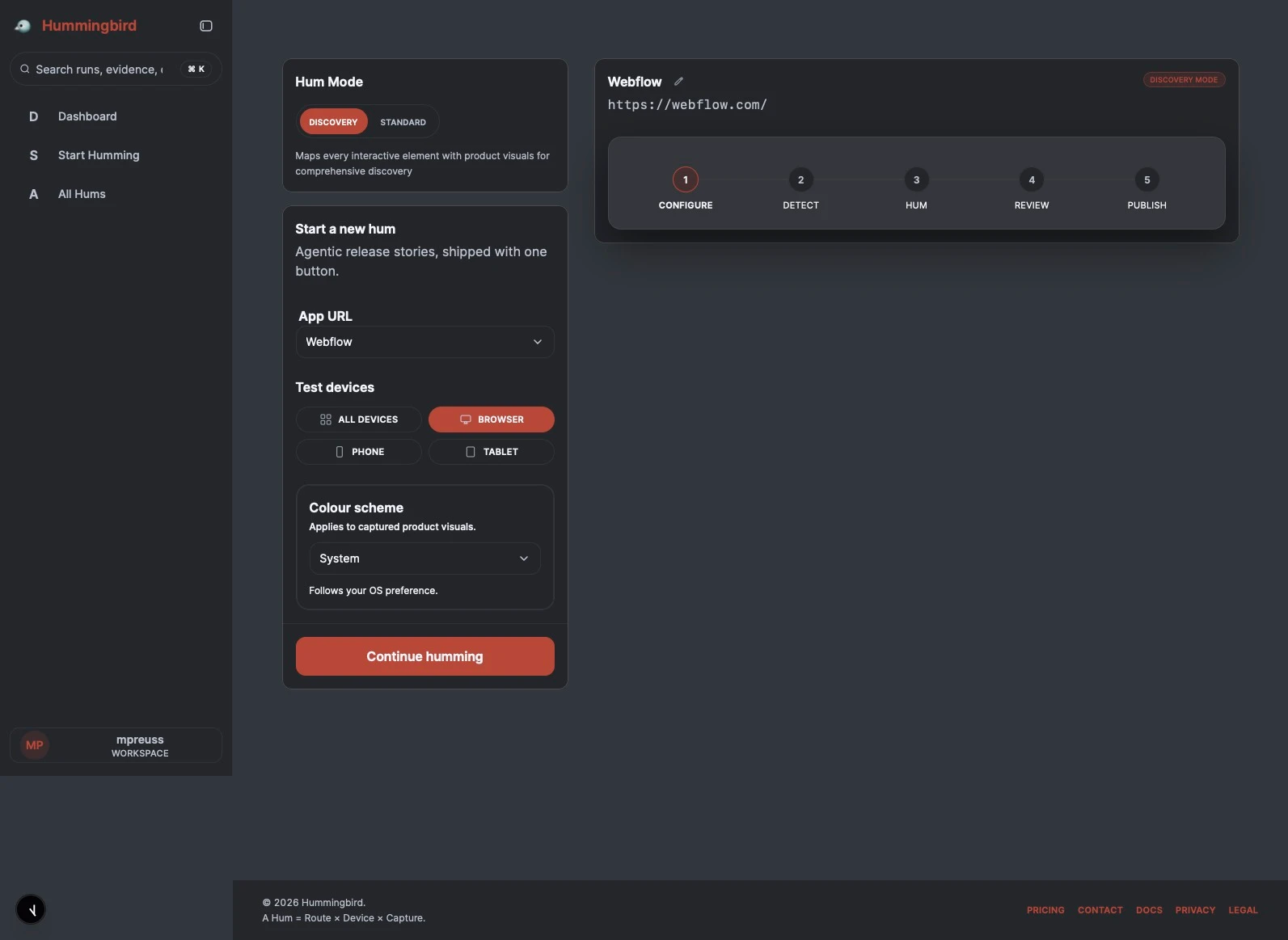The height and width of the screenshot is (940, 1288).
Task: Click the search magnifier icon
Action: pyautogui.click(x=25, y=70)
